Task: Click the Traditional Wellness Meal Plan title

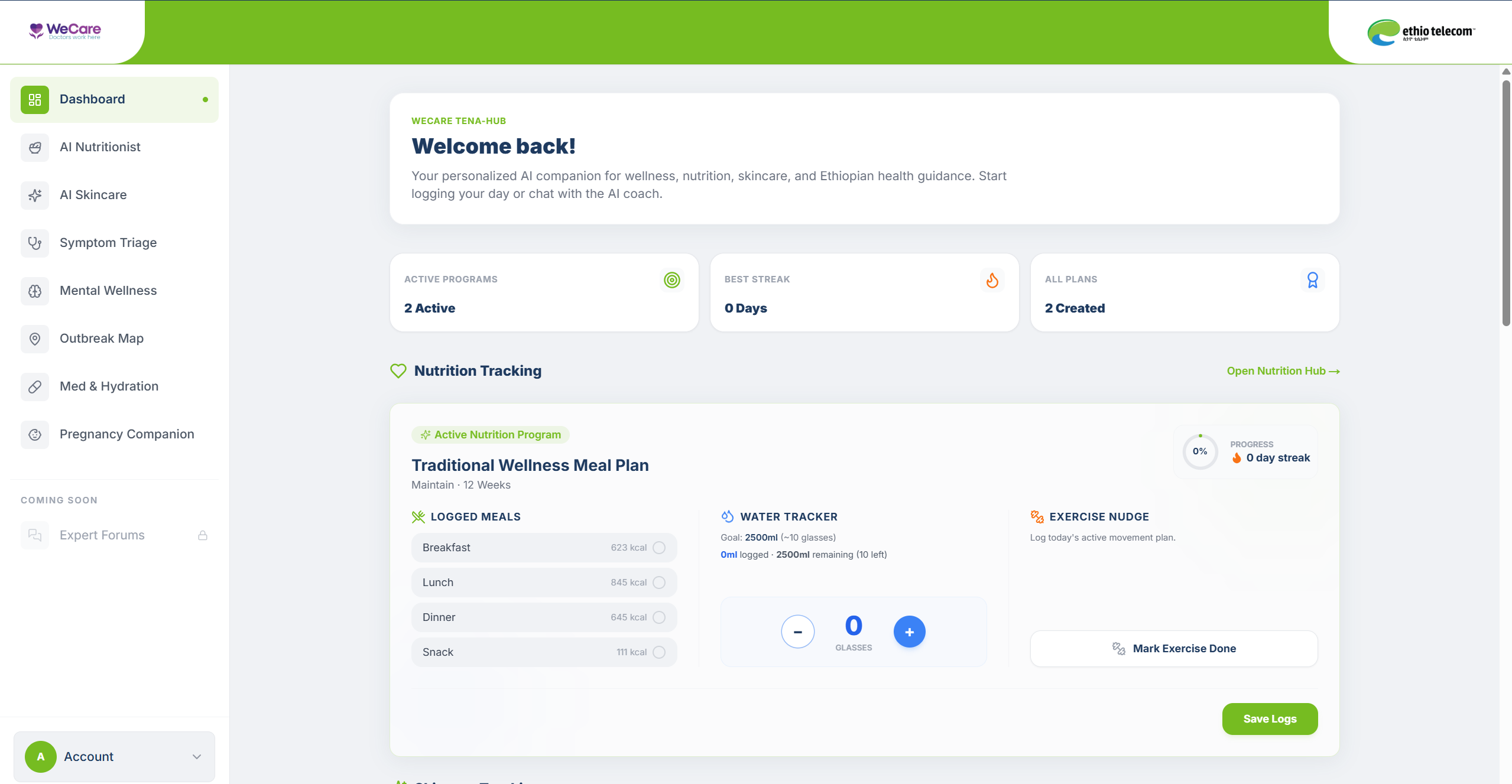Action: tap(530, 466)
